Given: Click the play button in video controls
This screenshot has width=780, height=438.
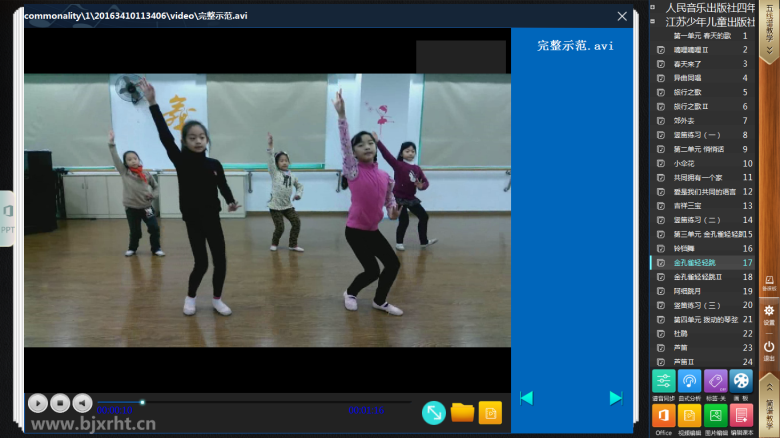Looking at the screenshot, I should pos(37,403).
